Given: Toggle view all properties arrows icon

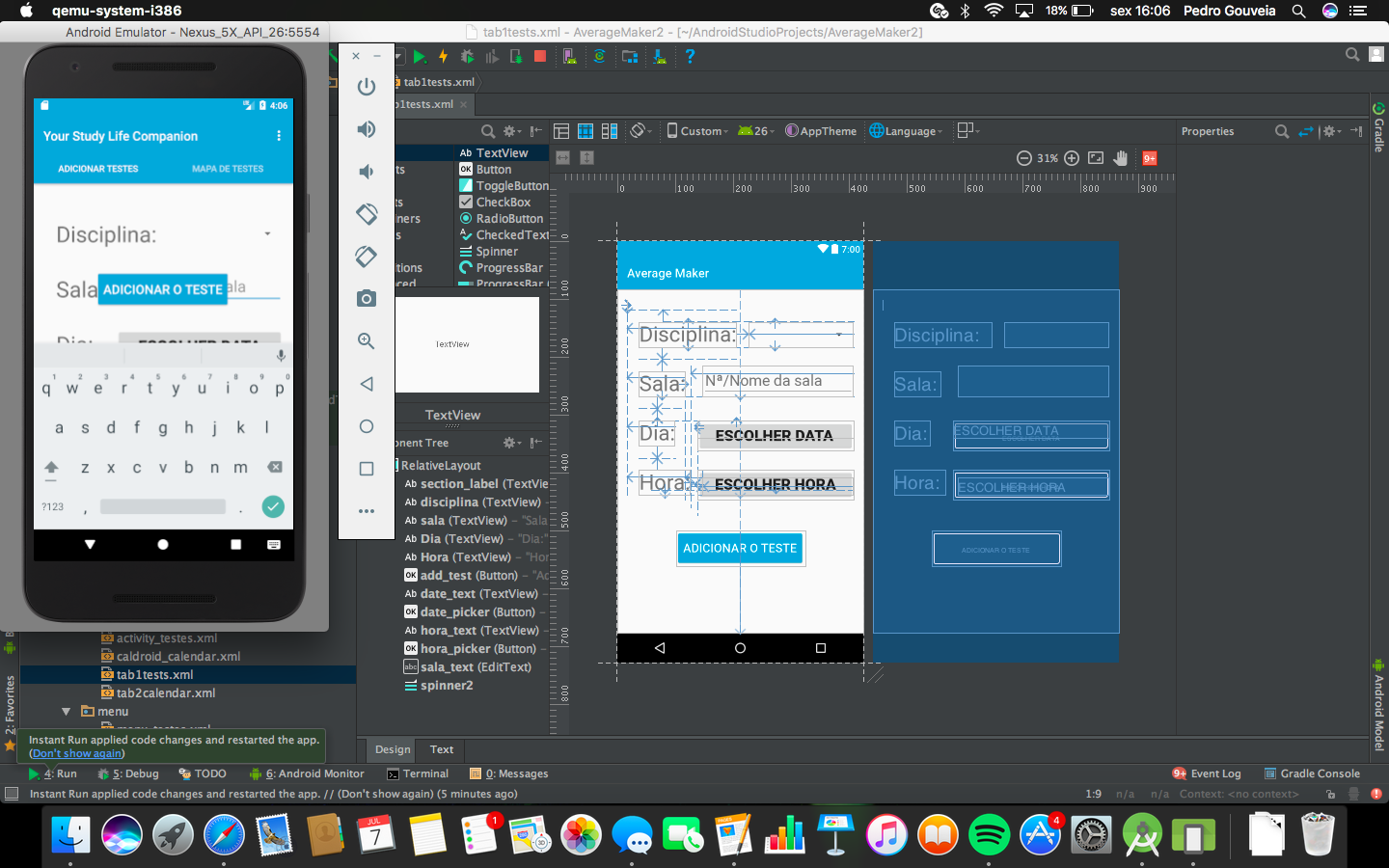Looking at the screenshot, I should [1306, 131].
